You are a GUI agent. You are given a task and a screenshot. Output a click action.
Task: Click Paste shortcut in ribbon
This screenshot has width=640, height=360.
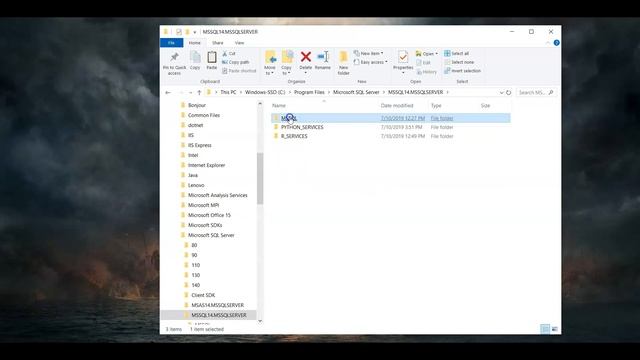coord(239,71)
